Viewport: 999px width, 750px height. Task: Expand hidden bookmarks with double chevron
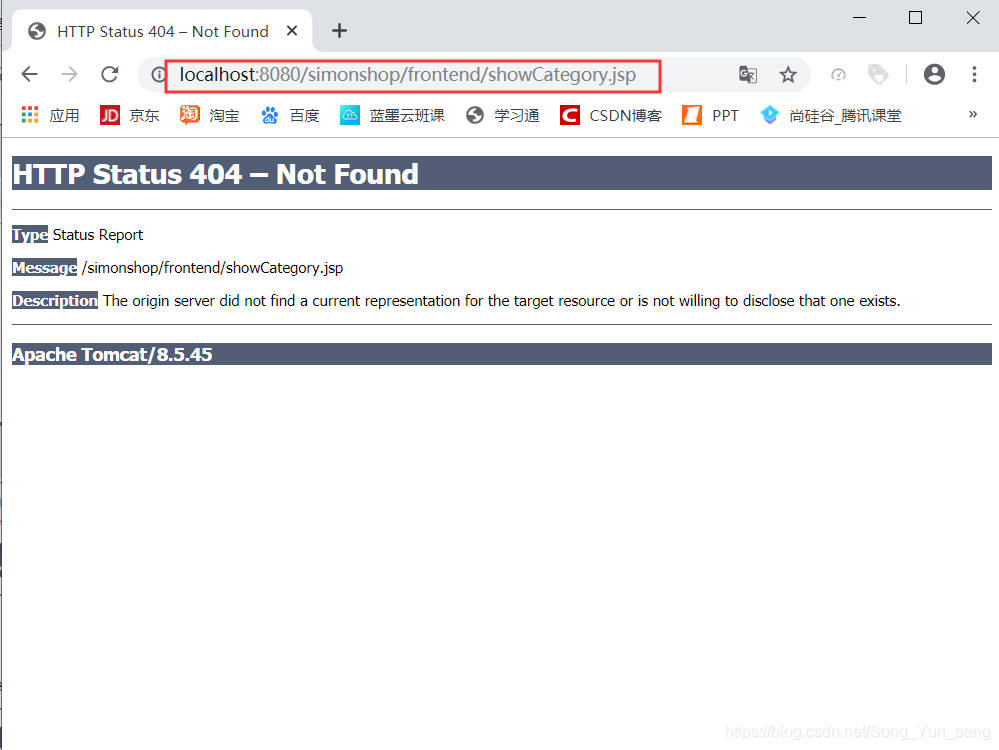(x=973, y=115)
